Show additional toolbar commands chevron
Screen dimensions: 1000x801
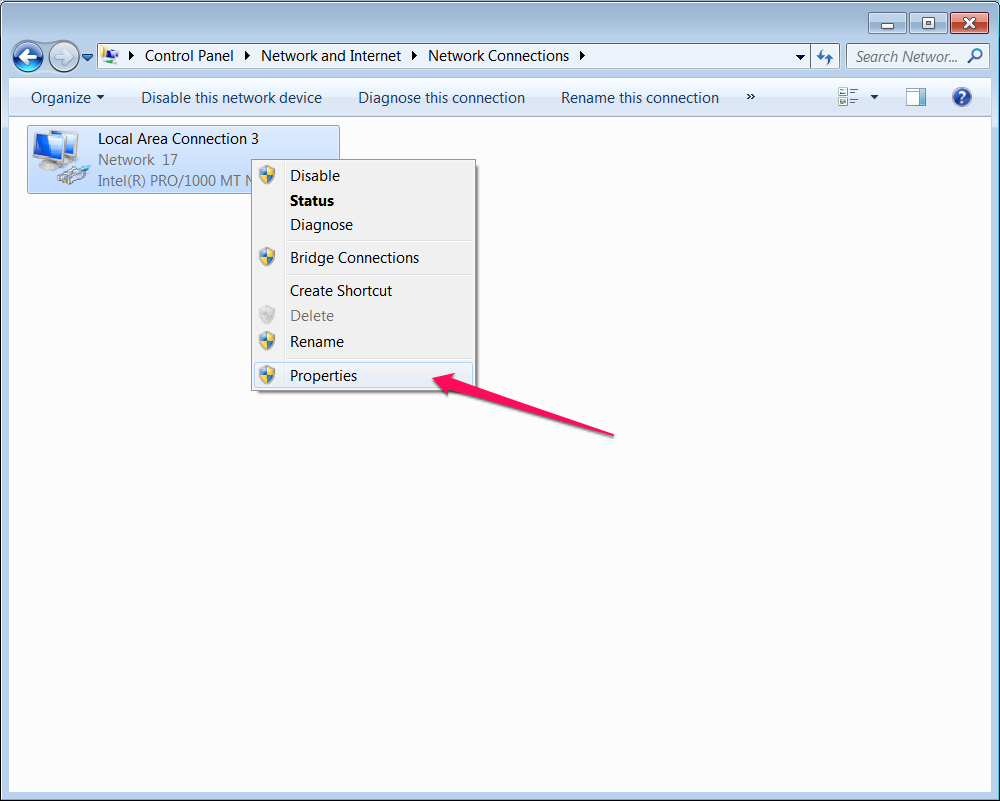pos(751,97)
